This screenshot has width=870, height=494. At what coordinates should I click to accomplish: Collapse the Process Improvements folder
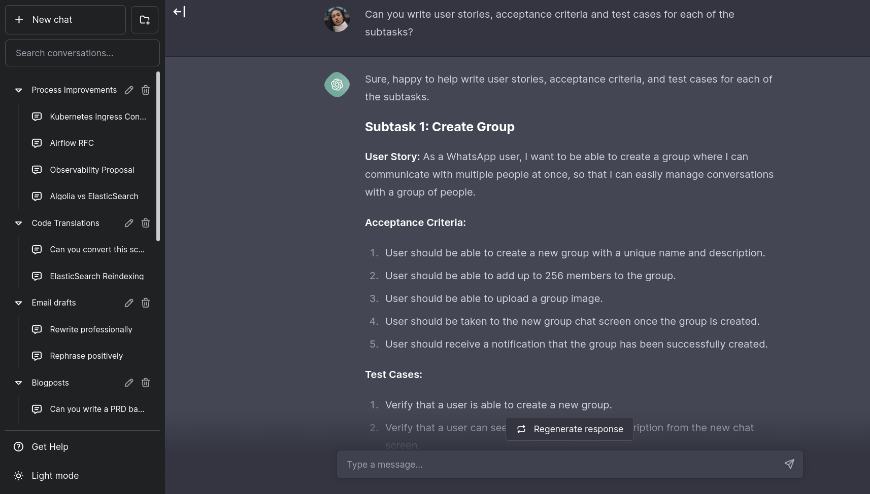(x=18, y=90)
